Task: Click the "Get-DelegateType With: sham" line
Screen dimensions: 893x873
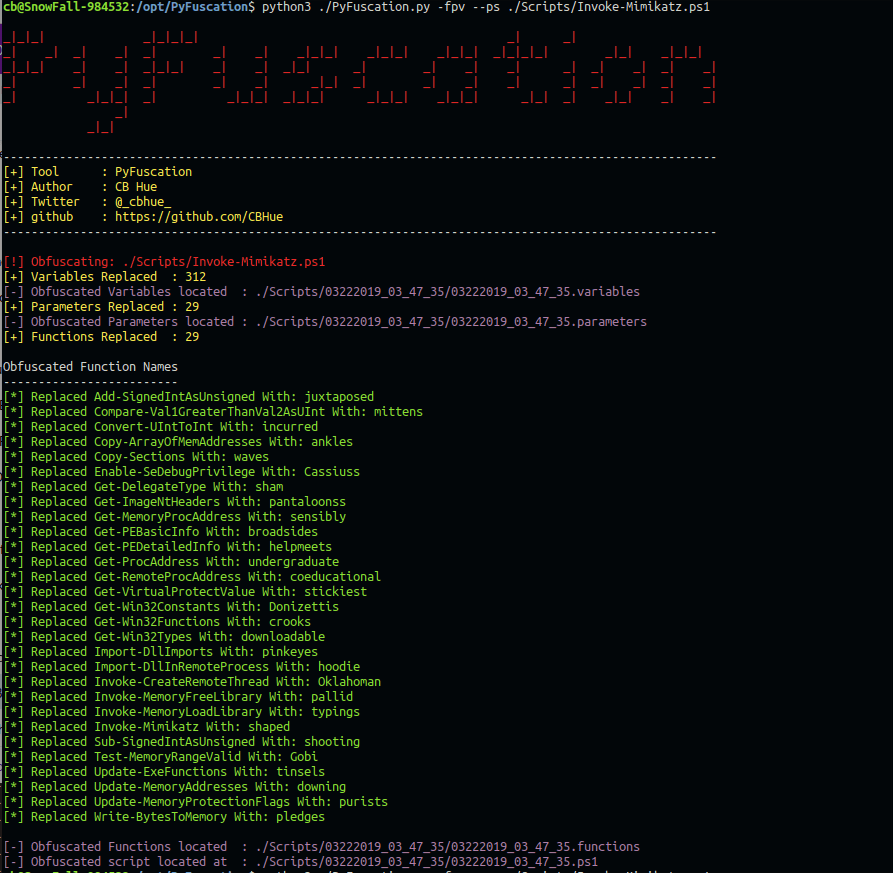Action: (x=144, y=487)
